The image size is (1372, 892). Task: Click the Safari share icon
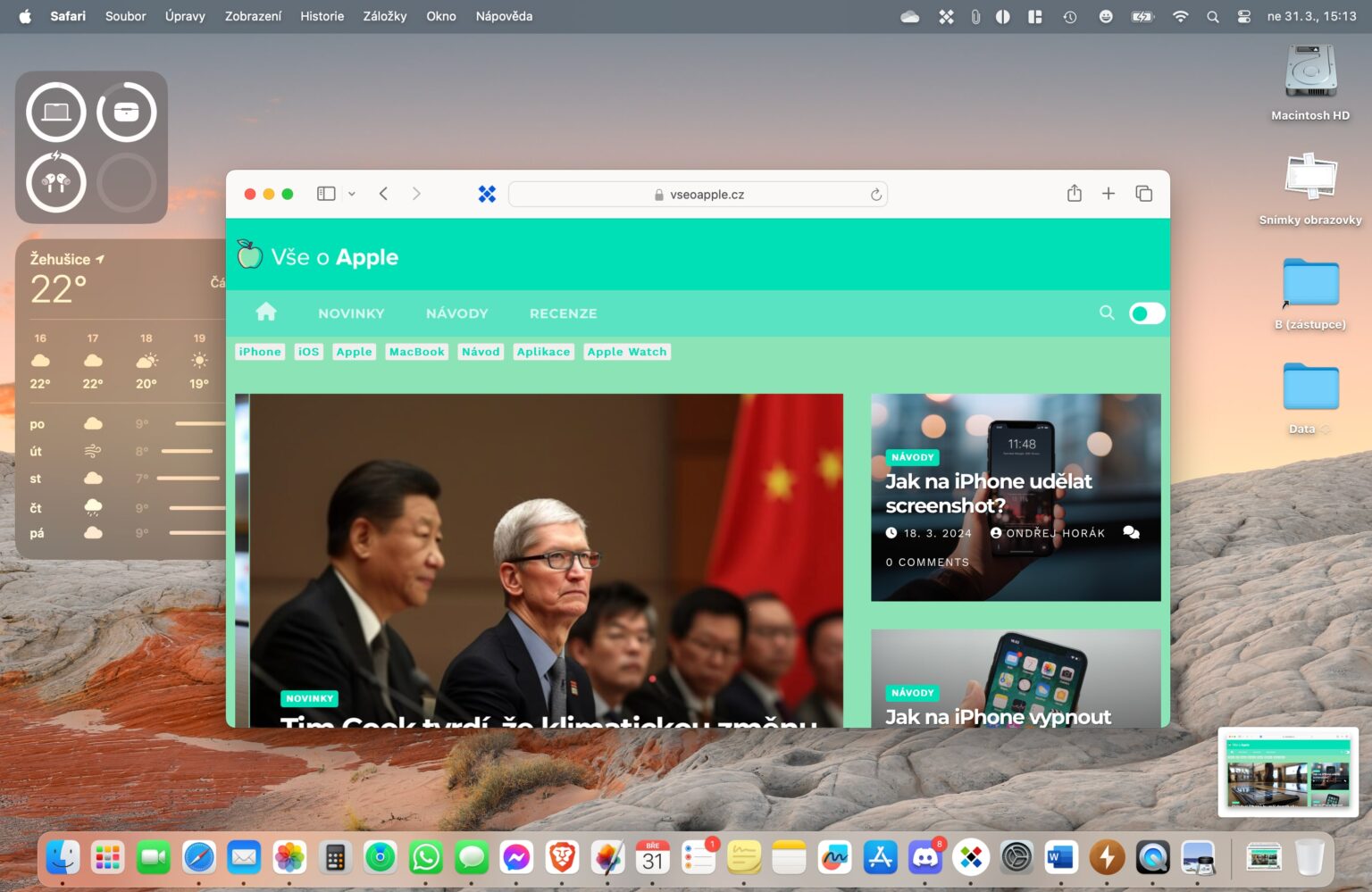[1075, 194]
